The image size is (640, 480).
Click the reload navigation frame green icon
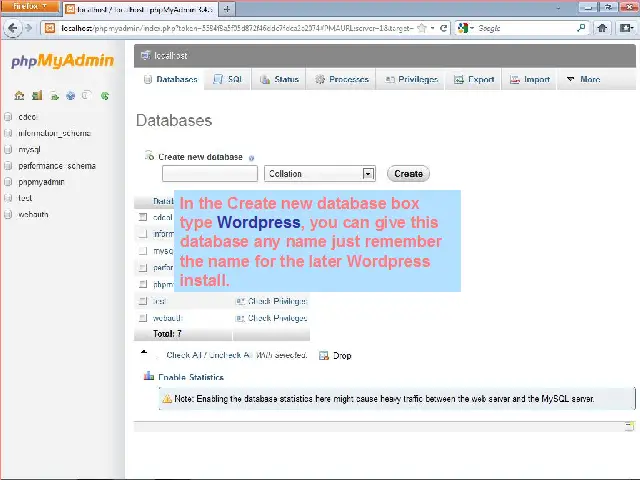(x=105, y=96)
